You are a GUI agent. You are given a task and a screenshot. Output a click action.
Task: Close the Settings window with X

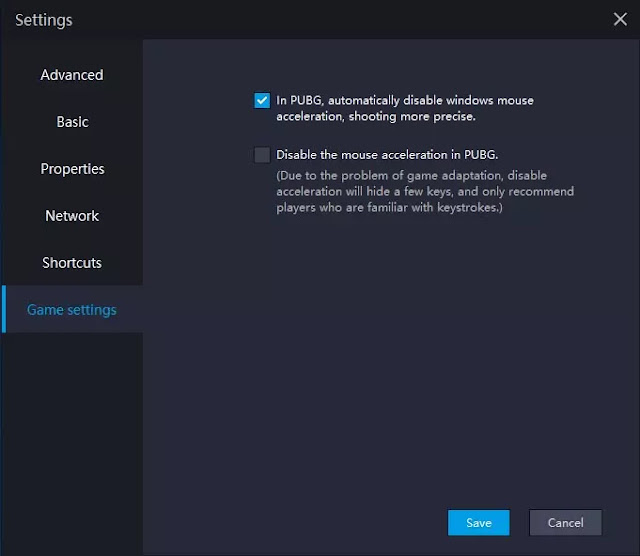[620, 19]
